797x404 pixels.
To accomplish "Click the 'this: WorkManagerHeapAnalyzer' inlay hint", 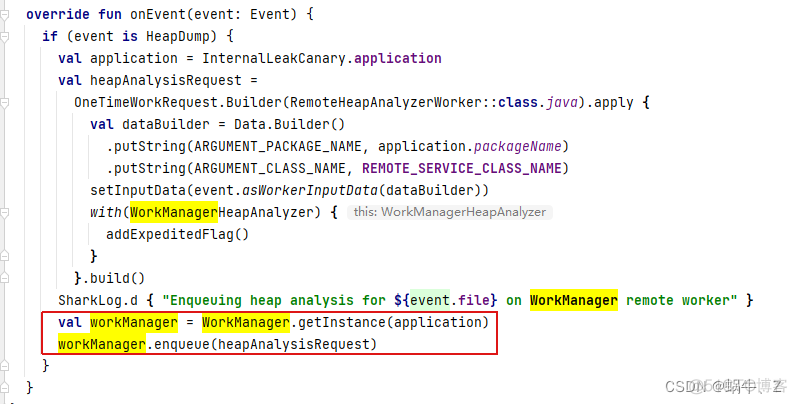I will 450,212.
